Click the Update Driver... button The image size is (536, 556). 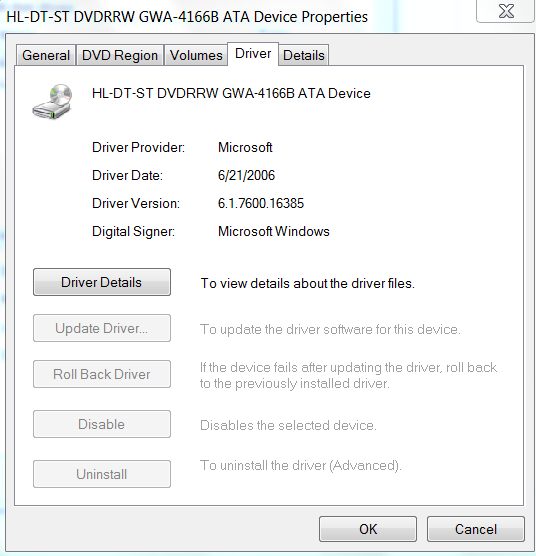click(x=102, y=328)
